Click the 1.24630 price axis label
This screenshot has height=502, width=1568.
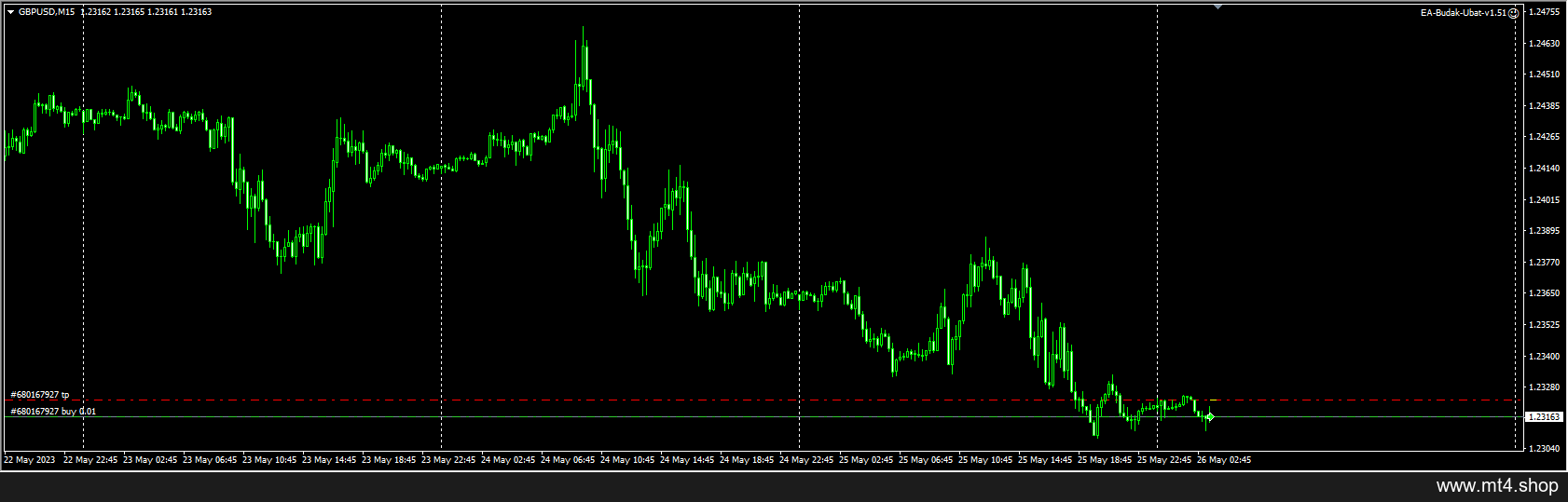tap(1545, 44)
